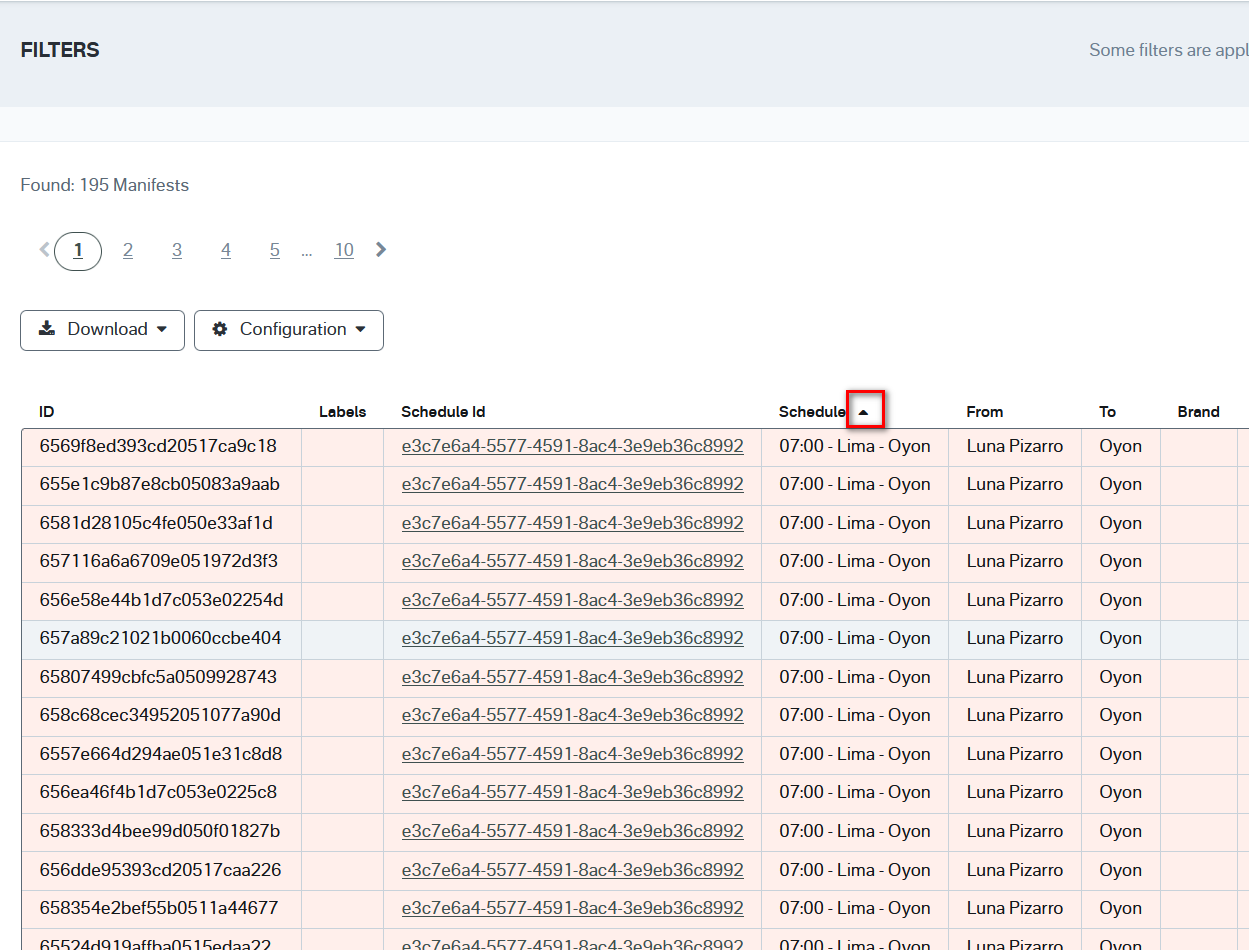Select page 5 in pagination
The image size is (1249, 950).
pos(274,251)
